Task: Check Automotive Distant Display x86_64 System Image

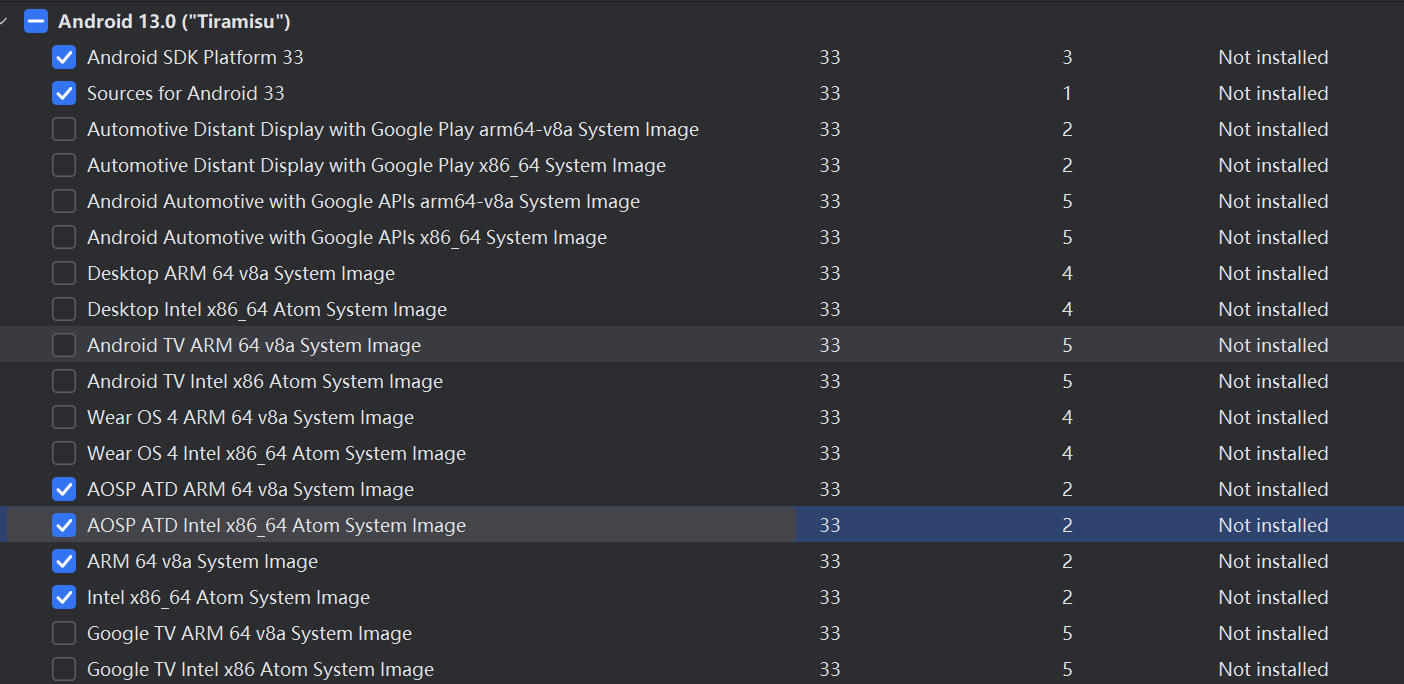Action: point(64,165)
